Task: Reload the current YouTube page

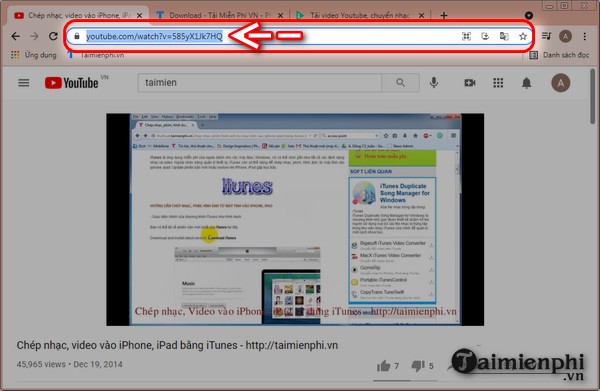Action: pyautogui.click(x=53, y=36)
